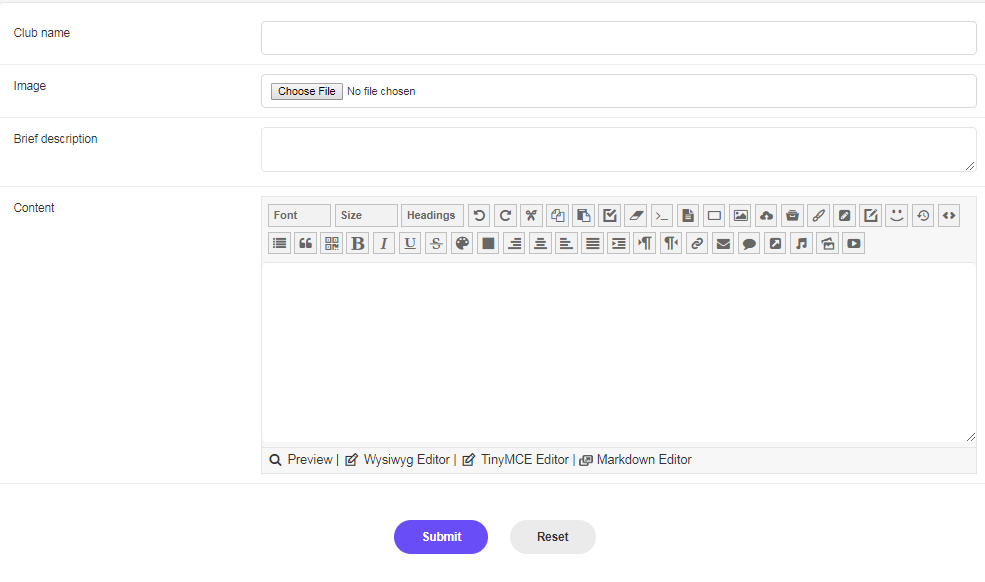Open the color palette icon

tap(462, 243)
